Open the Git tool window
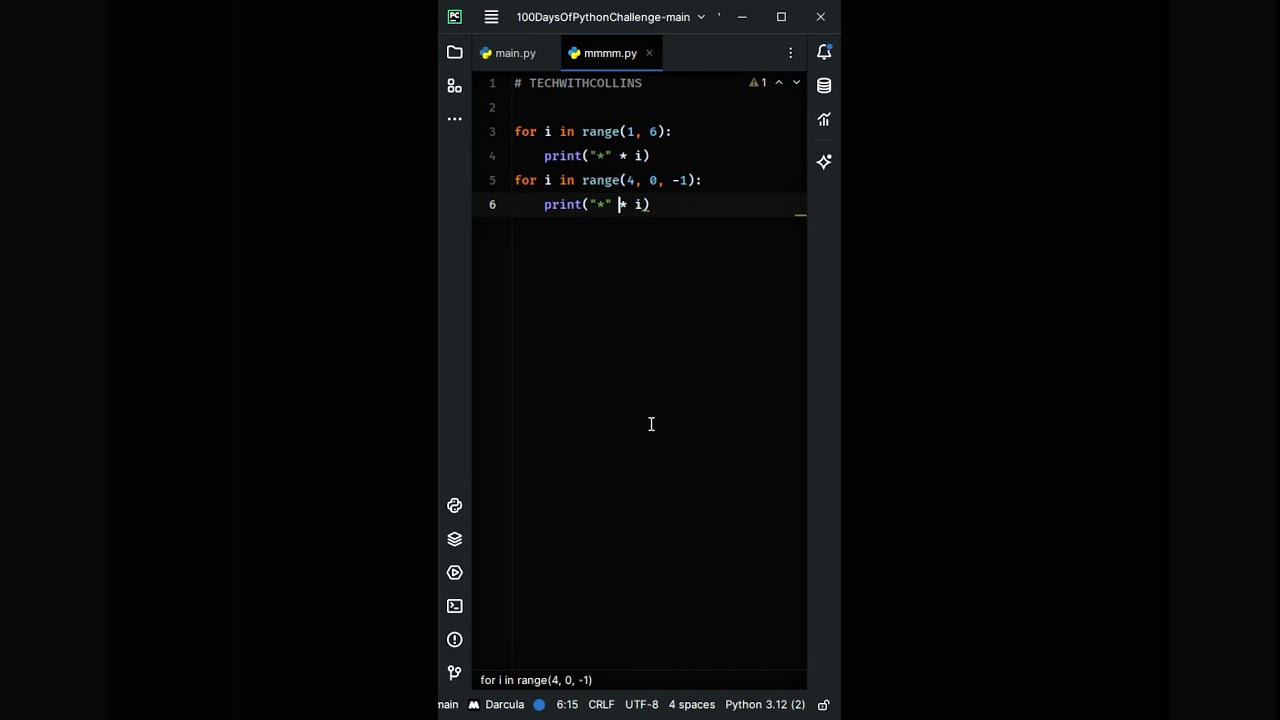 [x=455, y=673]
